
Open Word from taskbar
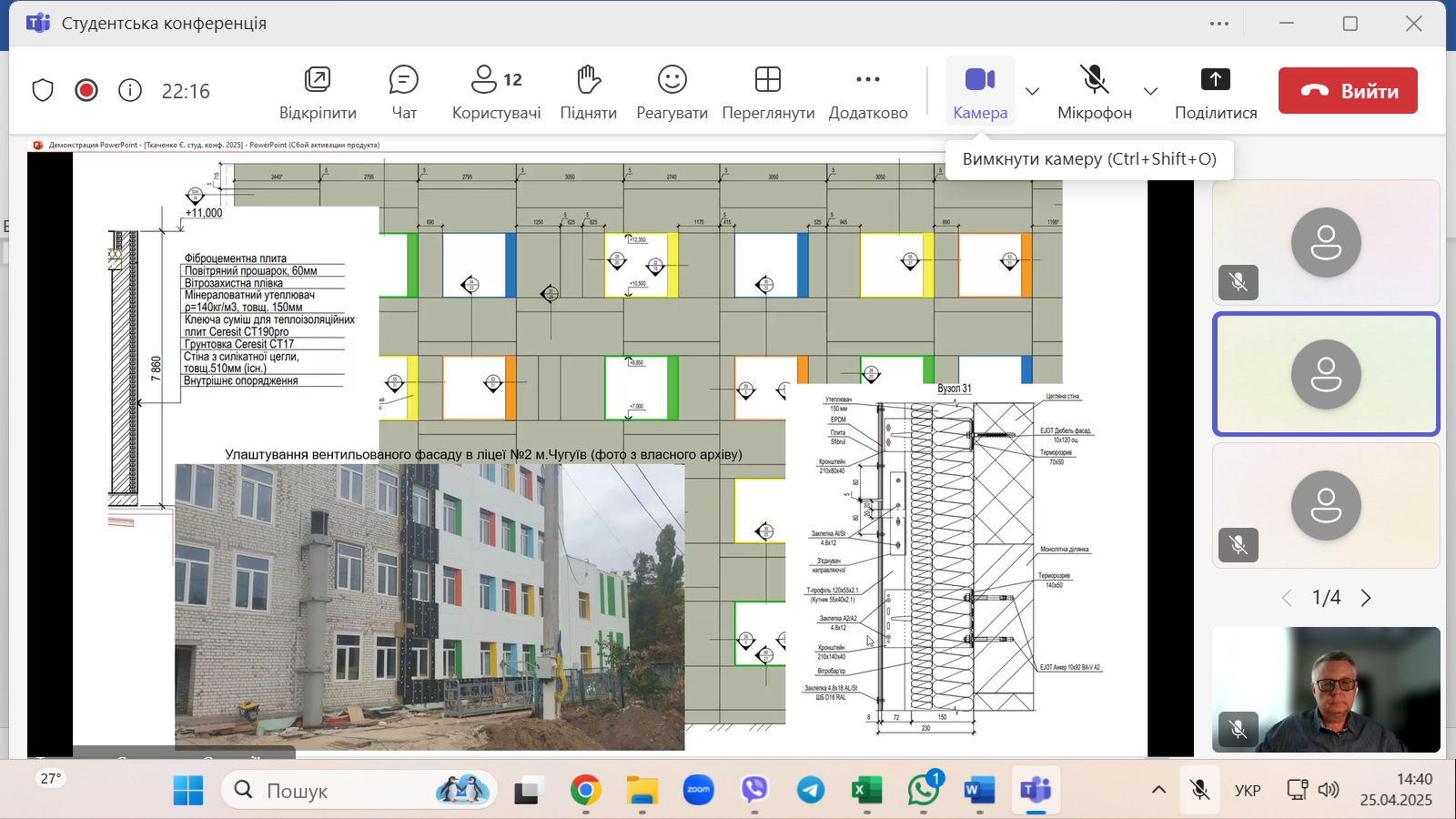979,790
